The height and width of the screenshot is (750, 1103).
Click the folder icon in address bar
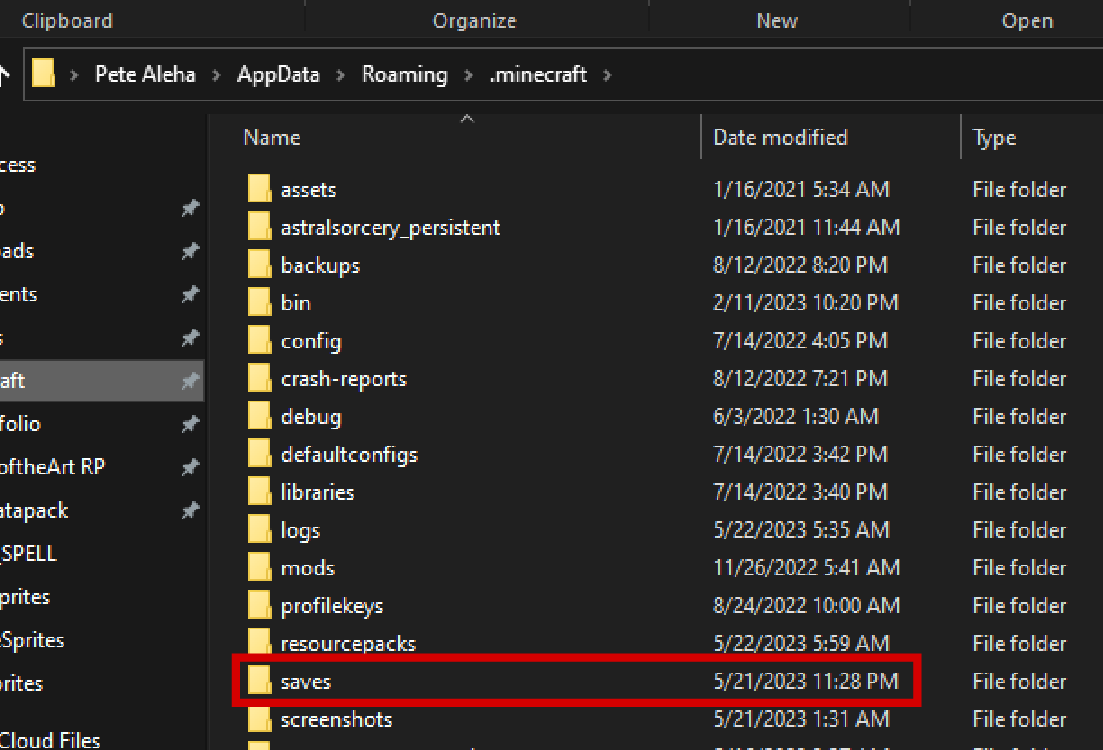[x=44, y=73]
